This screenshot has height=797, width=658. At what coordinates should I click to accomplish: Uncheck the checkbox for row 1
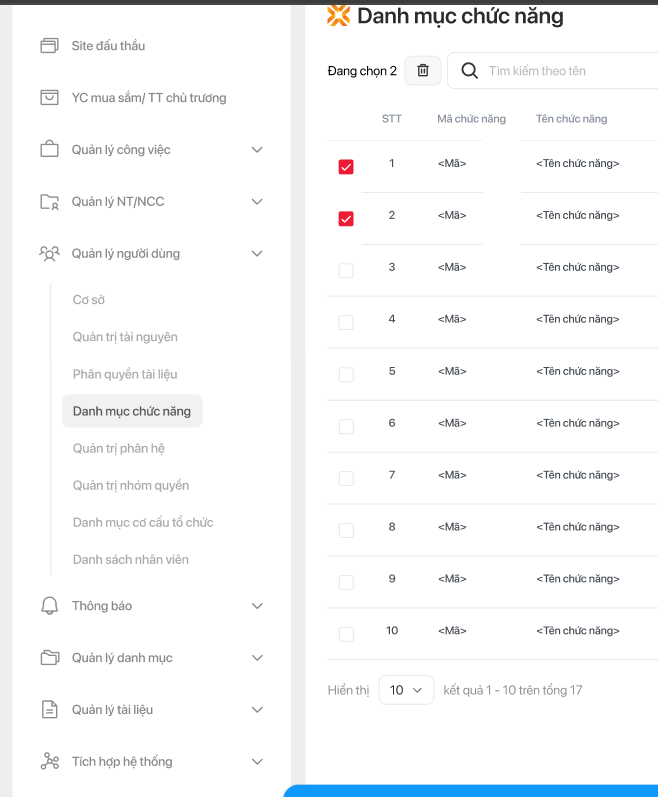(346, 167)
